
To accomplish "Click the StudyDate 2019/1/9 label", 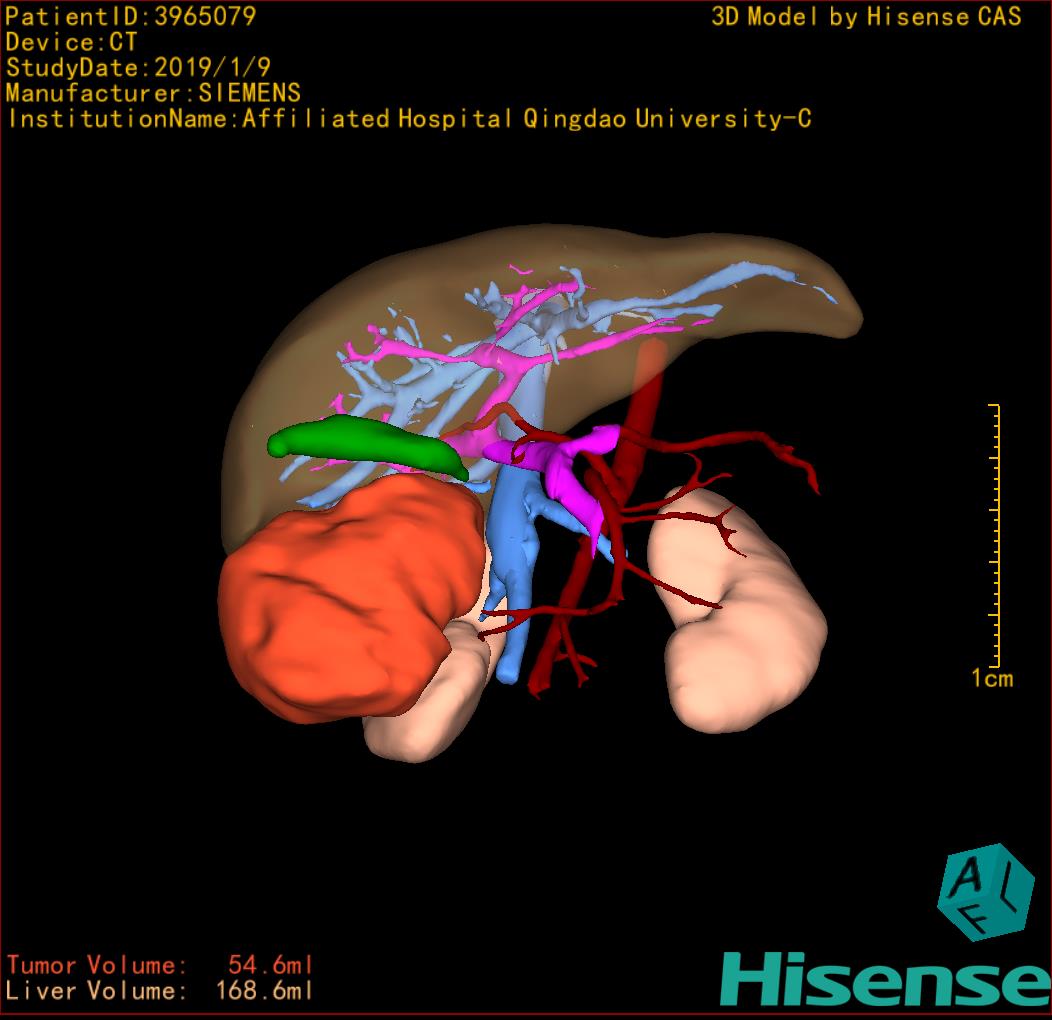I will tap(138, 68).
